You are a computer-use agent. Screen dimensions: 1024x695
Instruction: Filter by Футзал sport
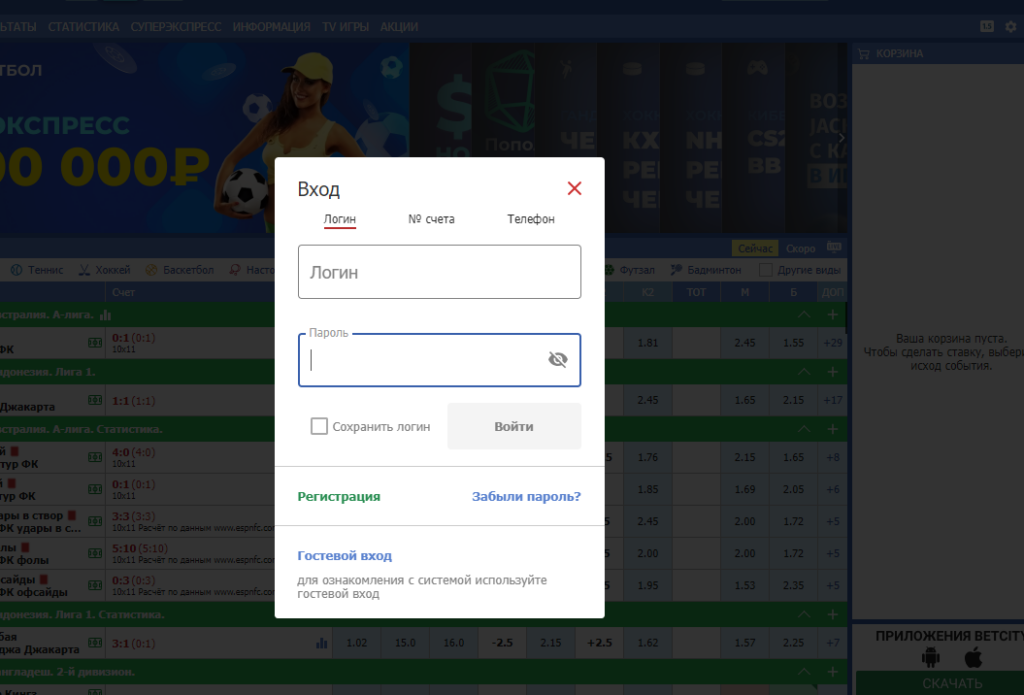pos(629,270)
